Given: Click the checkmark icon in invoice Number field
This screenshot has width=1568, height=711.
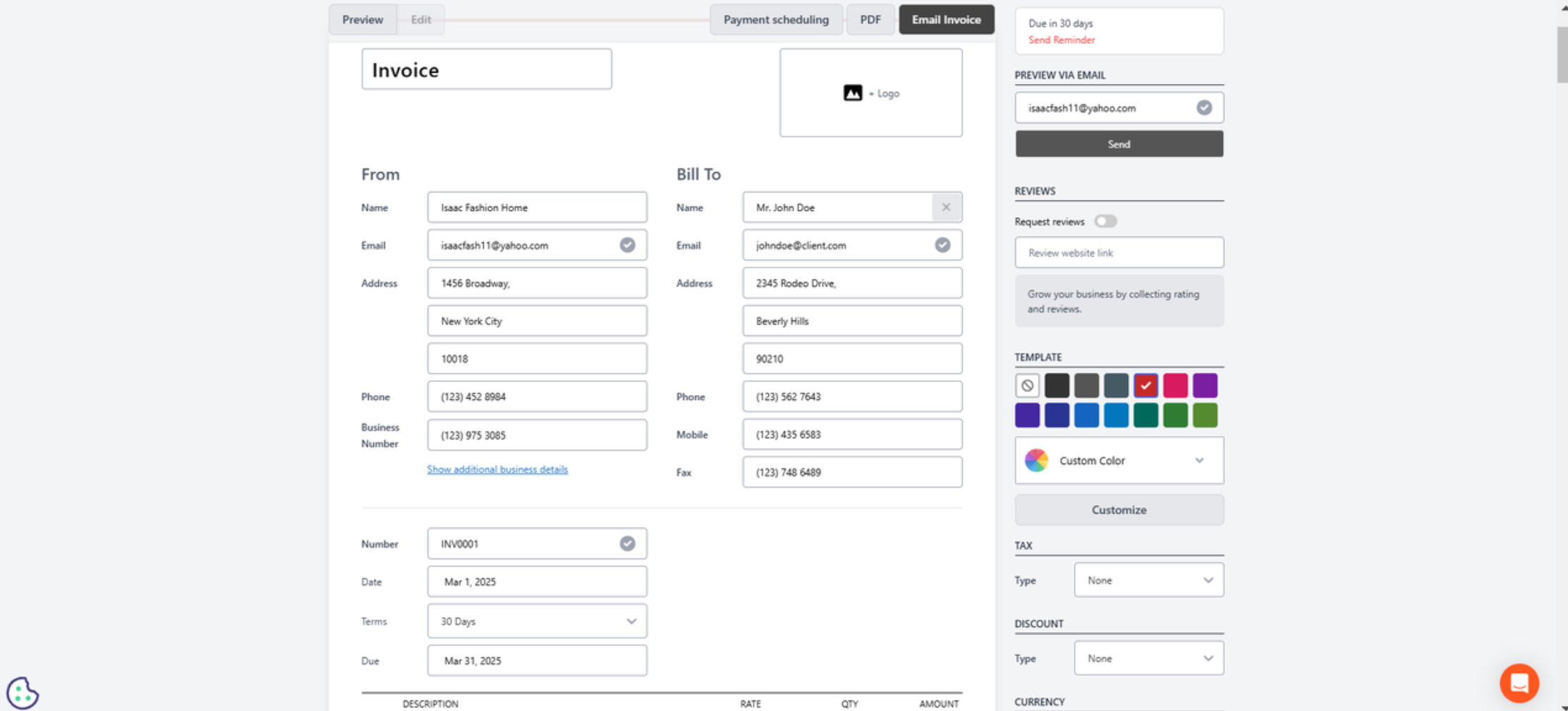Looking at the screenshot, I should [627, 544].
